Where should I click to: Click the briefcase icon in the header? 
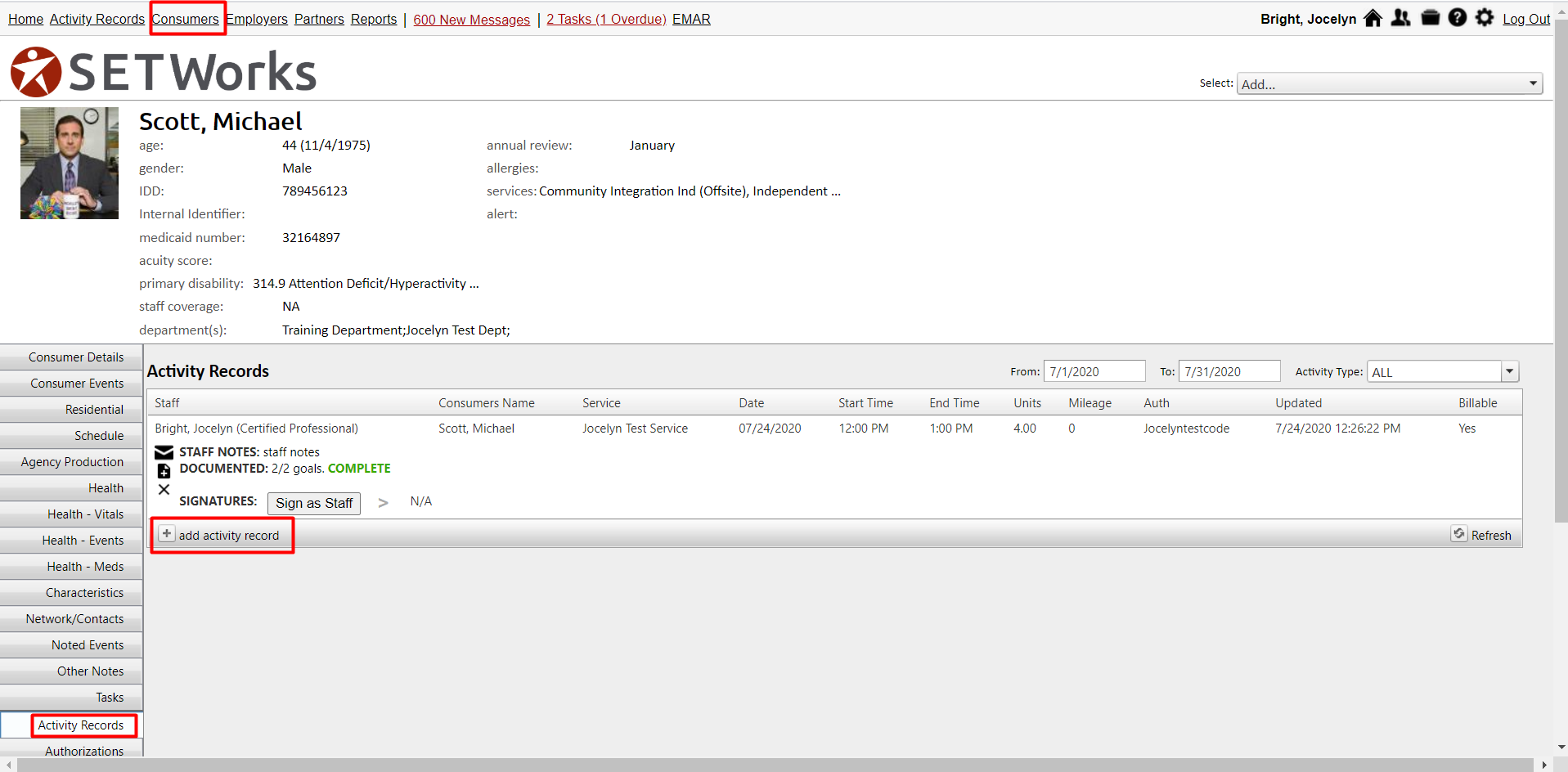click(1430, 18)
